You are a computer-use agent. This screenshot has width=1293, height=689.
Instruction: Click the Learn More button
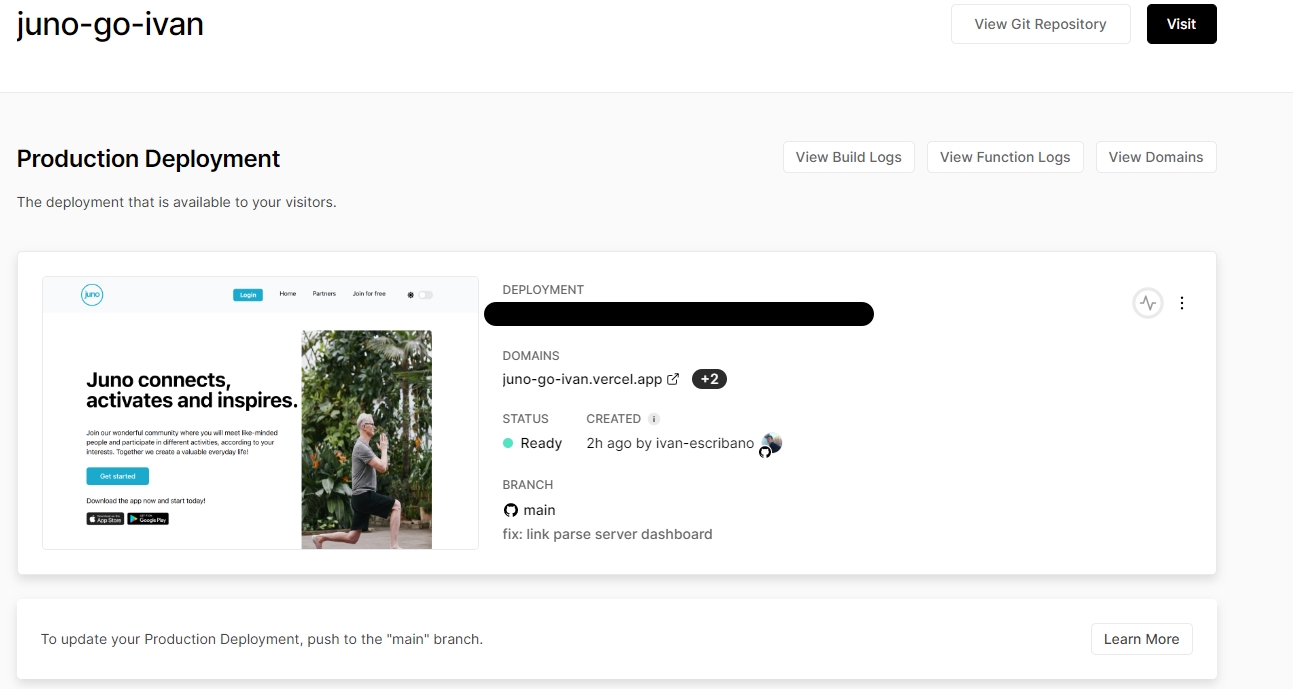[x=1141, y=639]
